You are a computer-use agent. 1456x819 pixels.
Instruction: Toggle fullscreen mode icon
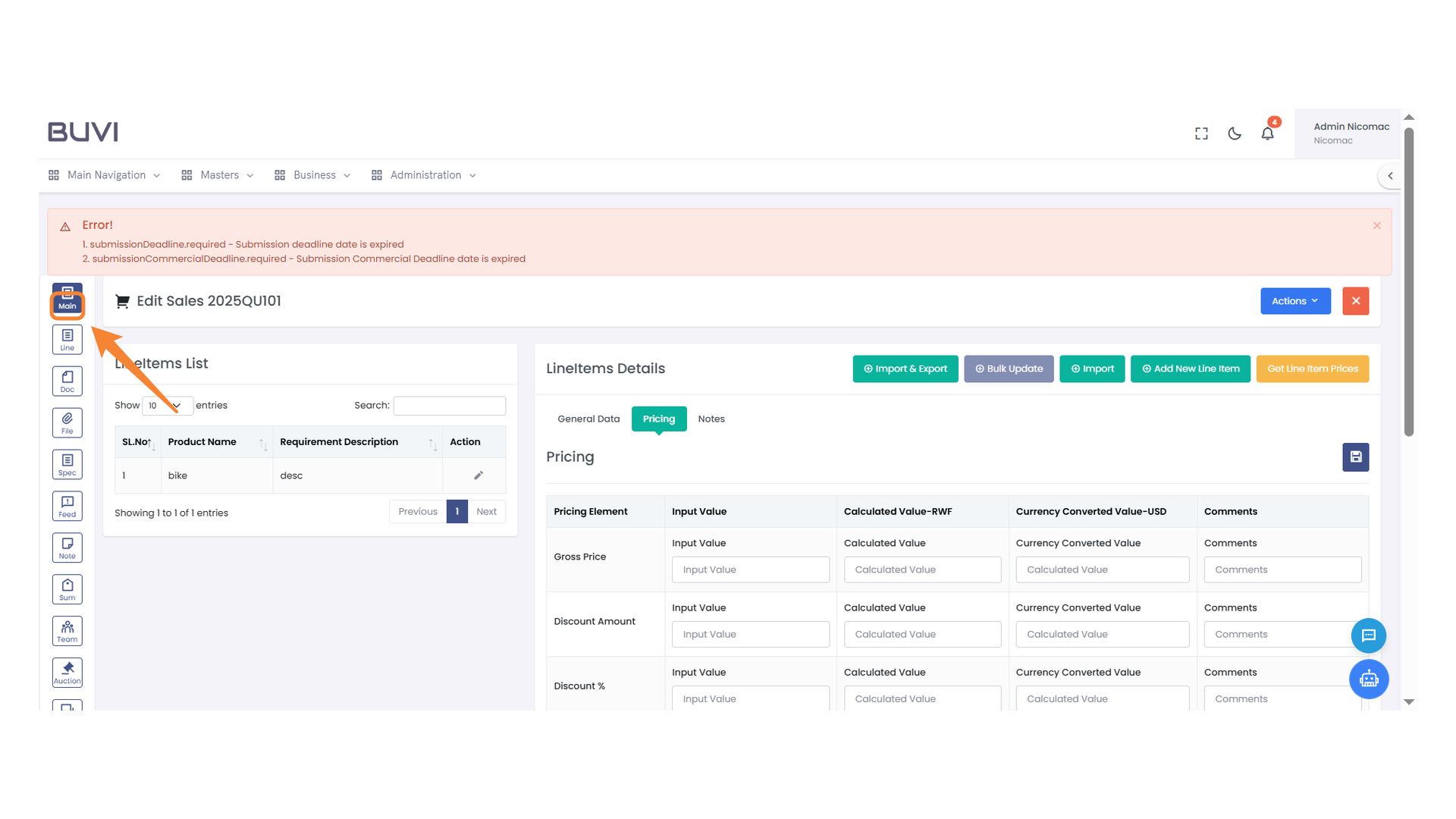coord(1201,133)
